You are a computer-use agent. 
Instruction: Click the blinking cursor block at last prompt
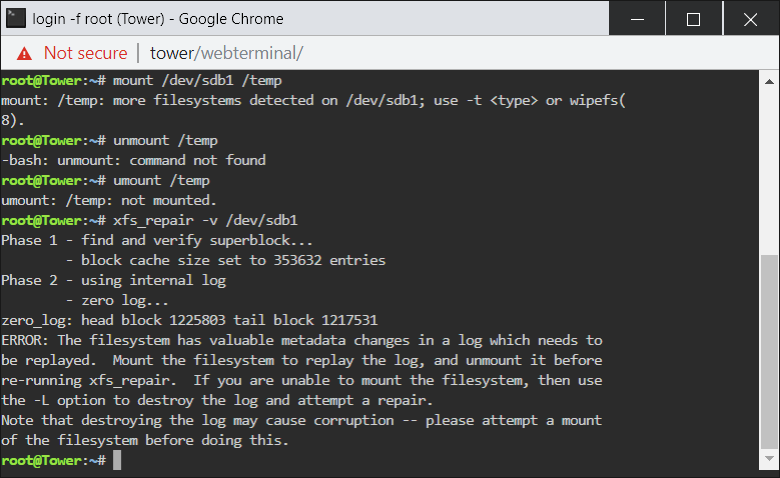(117, 460)
